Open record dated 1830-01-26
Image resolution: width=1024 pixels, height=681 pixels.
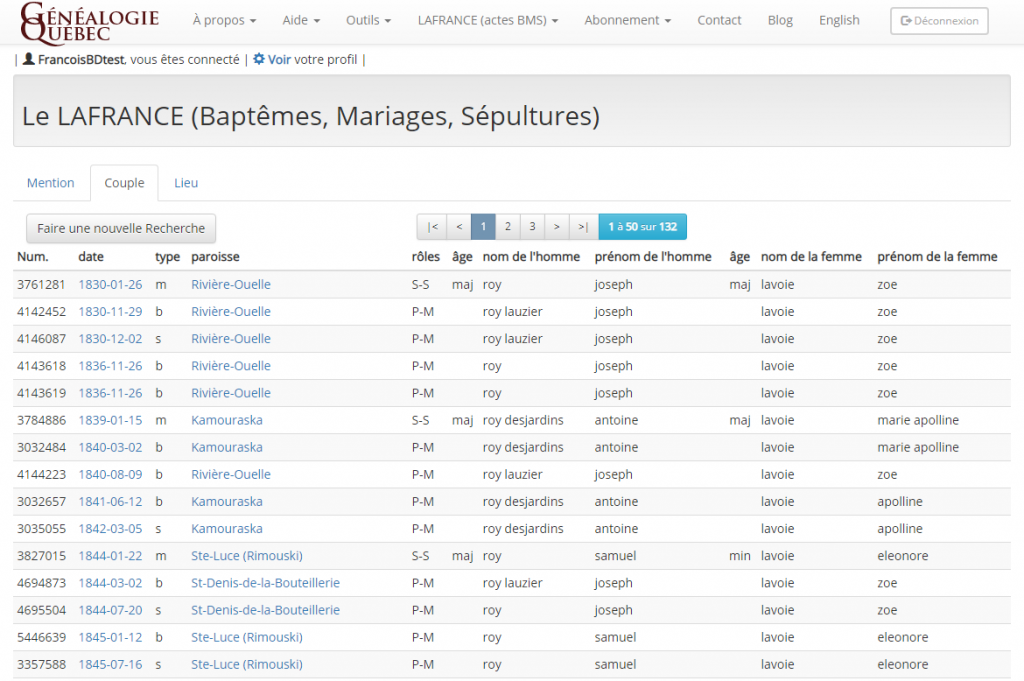(x=110, y=285)
